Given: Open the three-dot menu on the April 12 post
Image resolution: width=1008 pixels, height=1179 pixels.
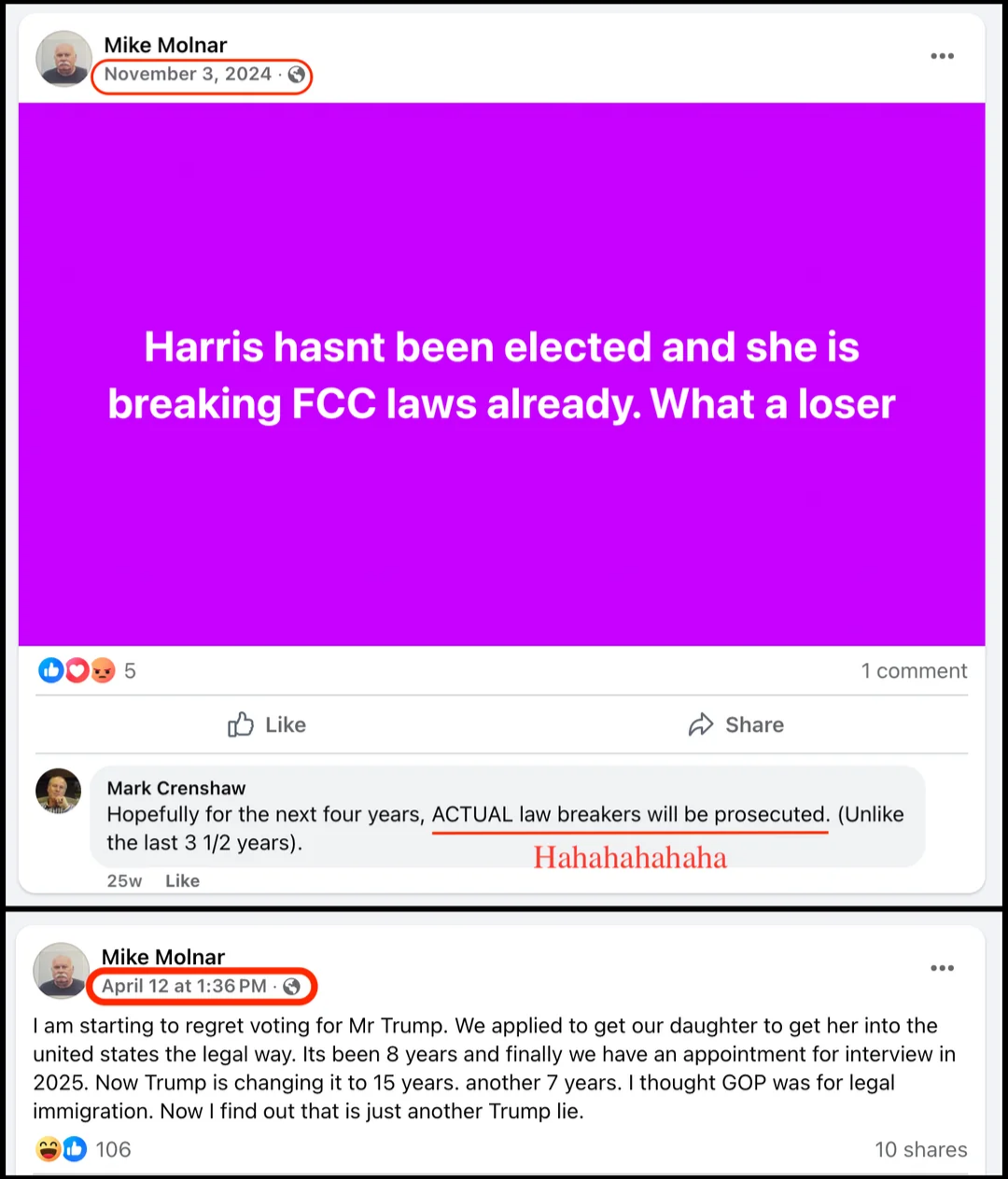Looking at the screenshot, I should (x=942, y=968).
